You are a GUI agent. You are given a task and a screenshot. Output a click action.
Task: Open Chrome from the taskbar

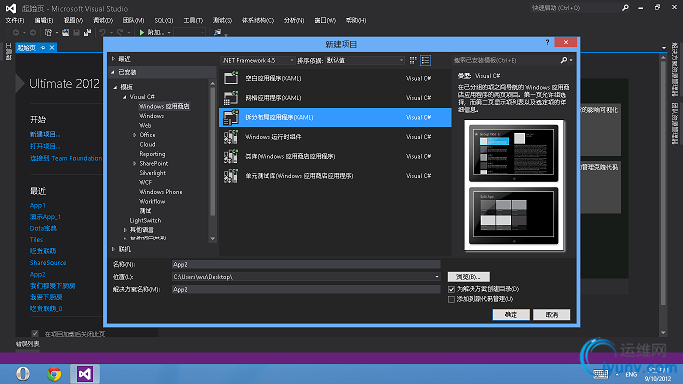(x=54, y=374)
